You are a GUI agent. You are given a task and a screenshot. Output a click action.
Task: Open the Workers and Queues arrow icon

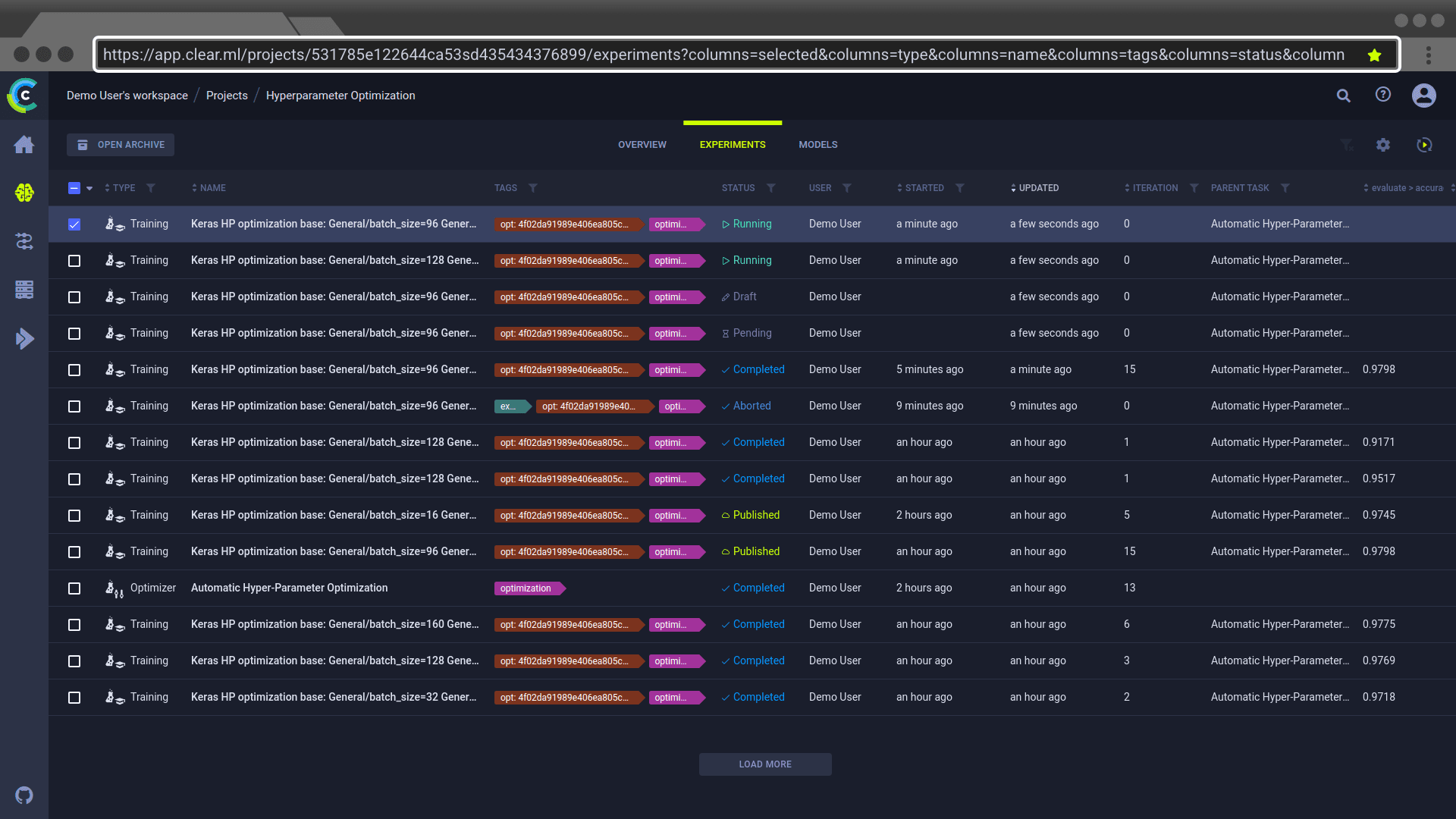click(x=24, y=338)
